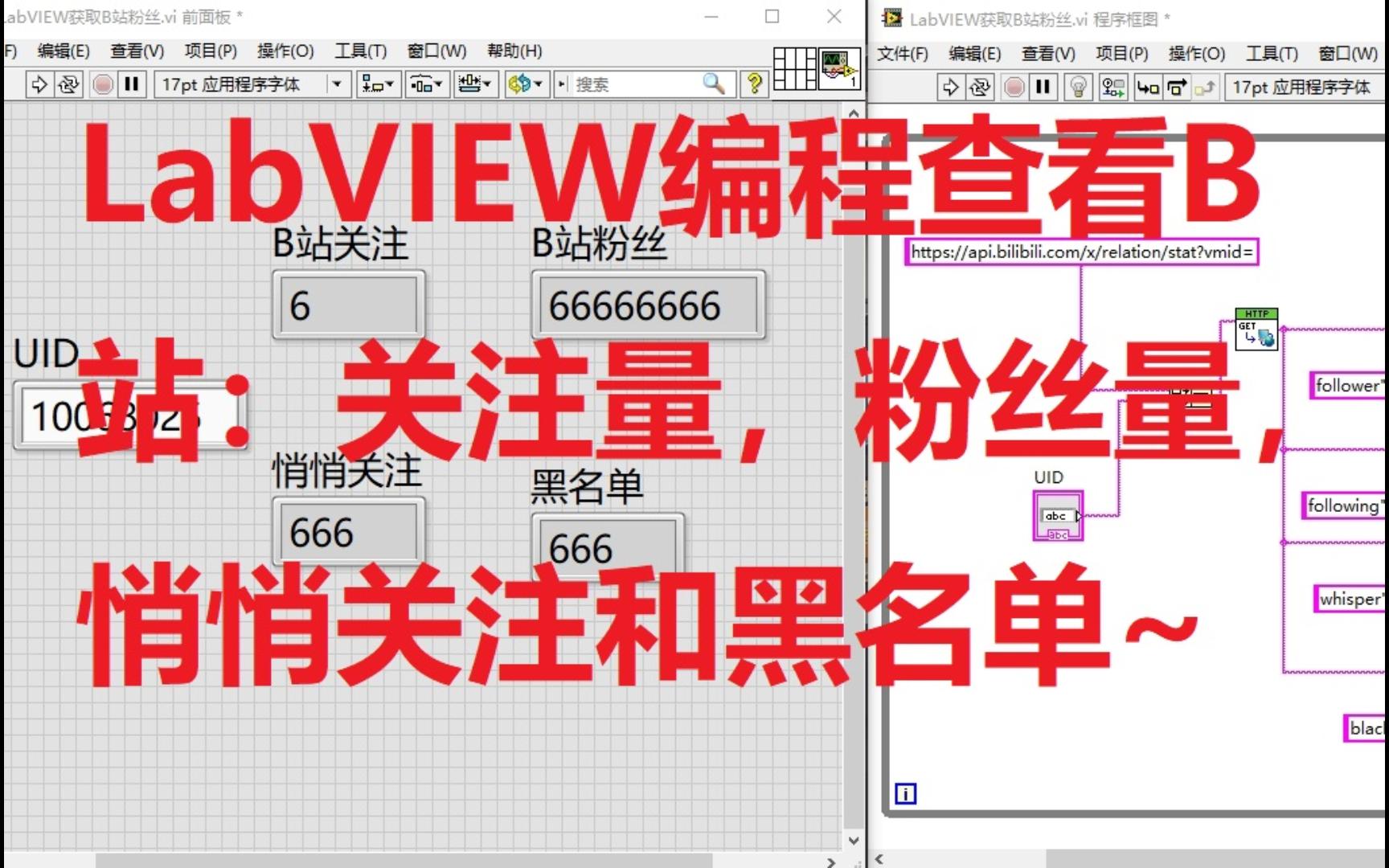Click block diagram horizontal scrollbar left arrow
This screenshot has height=868, width=1389.
(879, 859)
